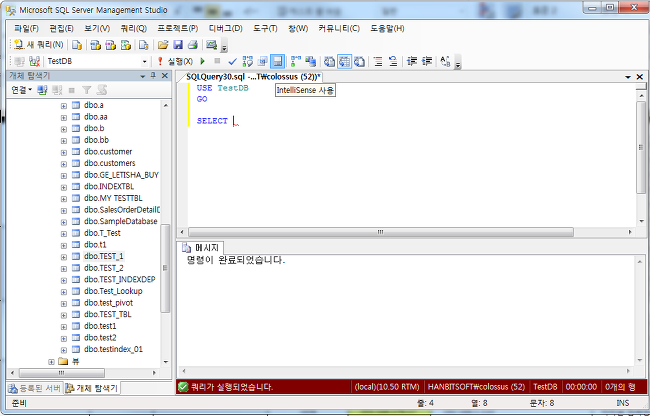
Task: Save the query with the floppy disk icon
Action: 178,45
